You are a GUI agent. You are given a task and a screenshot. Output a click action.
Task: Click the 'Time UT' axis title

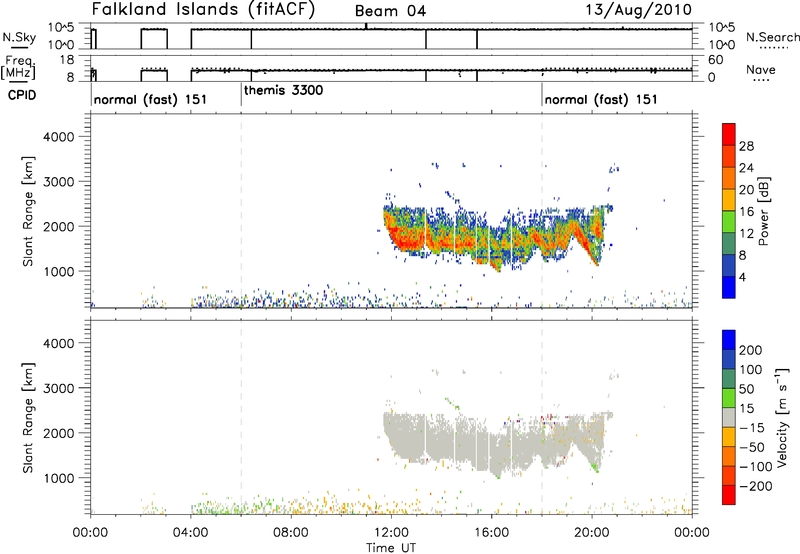pos(391,548)
